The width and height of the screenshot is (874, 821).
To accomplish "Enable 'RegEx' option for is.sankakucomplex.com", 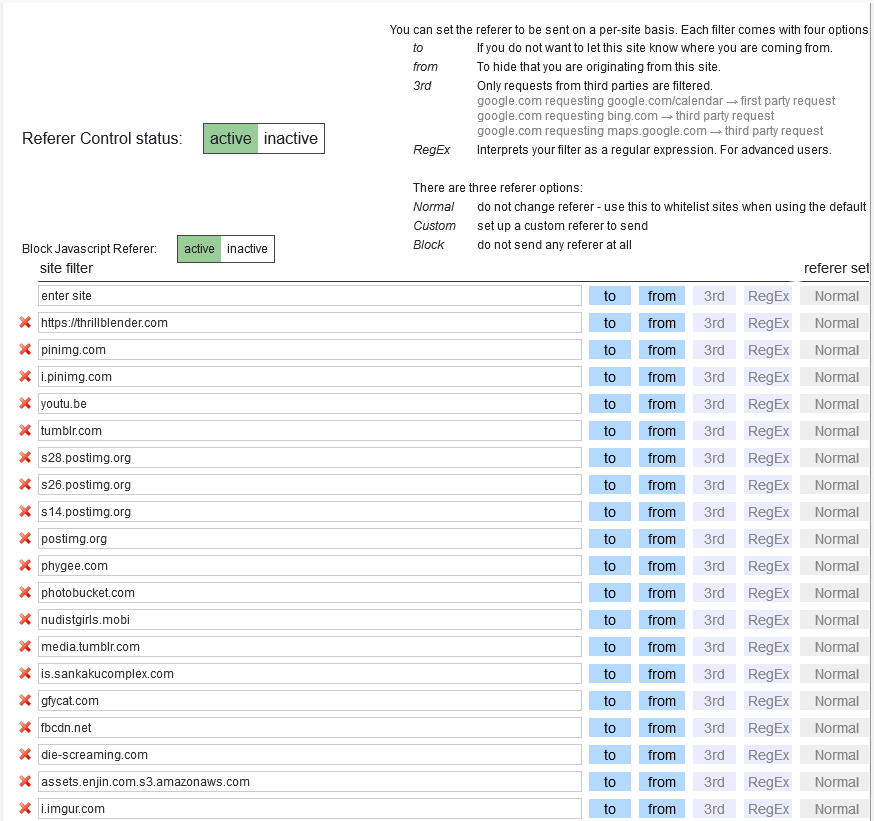I will coord(768,674).
